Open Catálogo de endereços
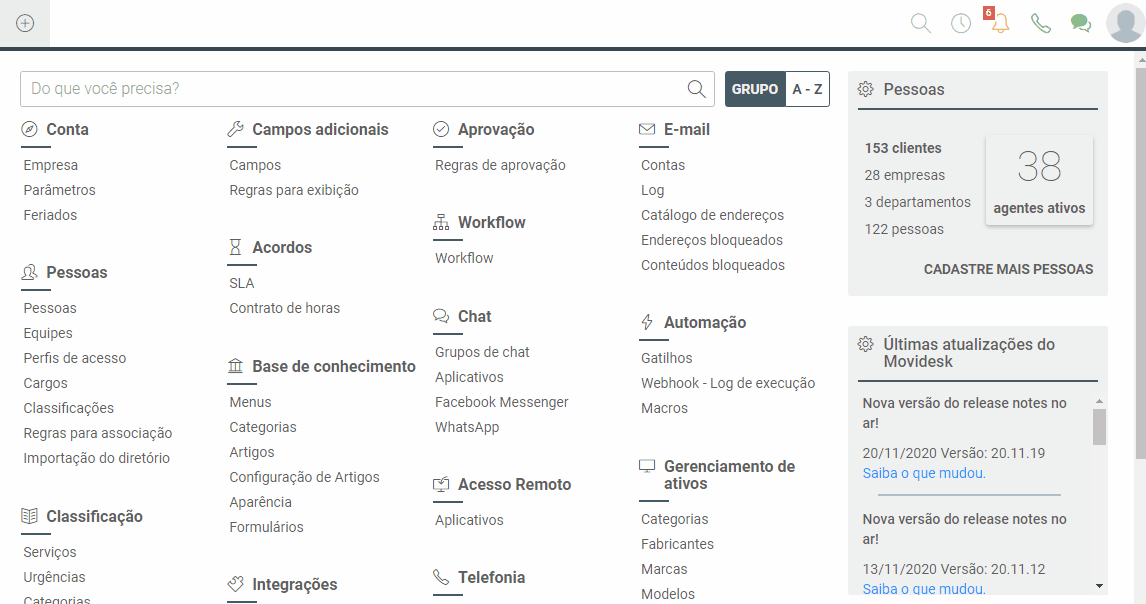 (712, 215)
